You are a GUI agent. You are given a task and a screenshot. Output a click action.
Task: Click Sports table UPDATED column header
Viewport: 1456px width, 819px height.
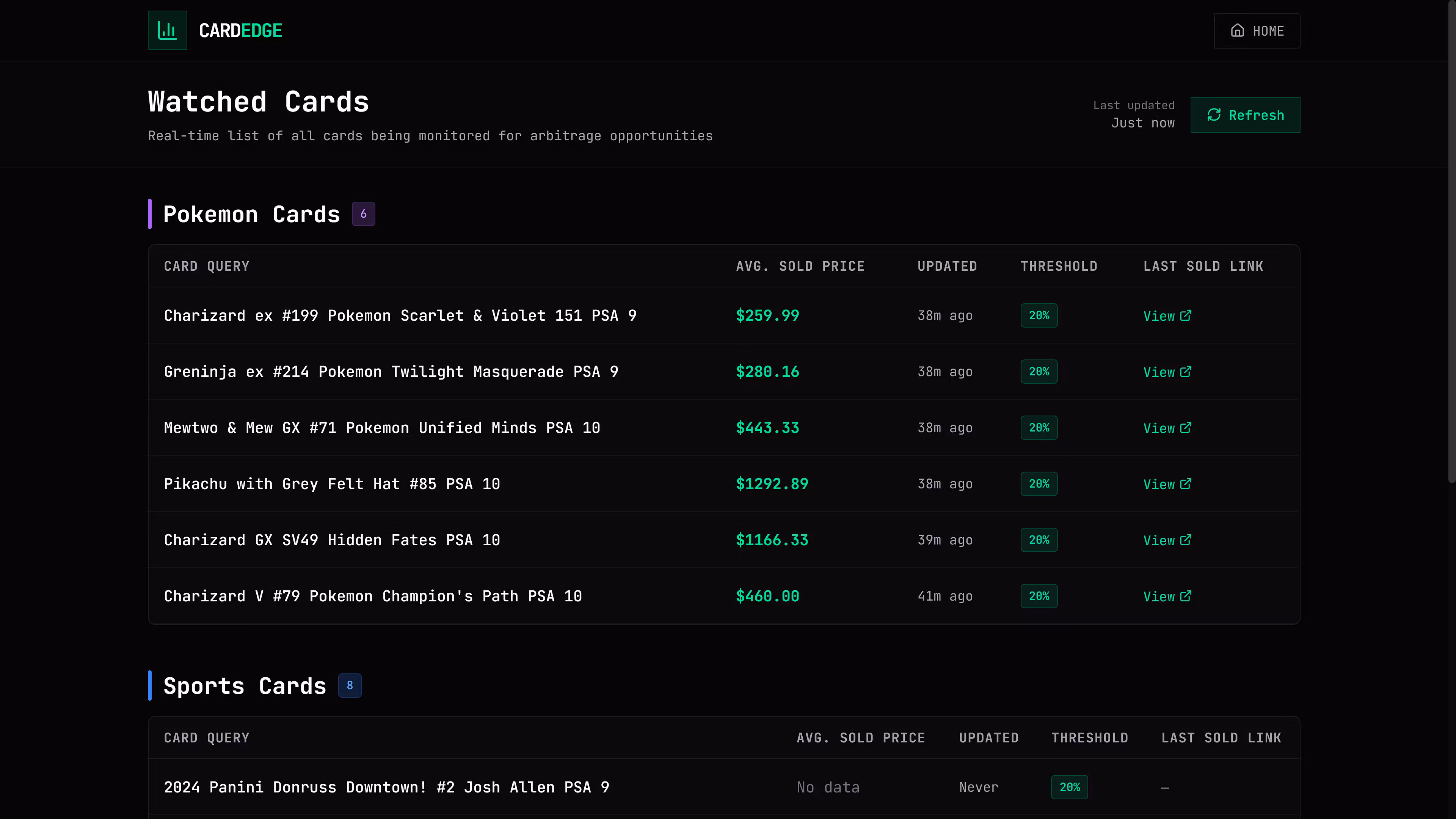pyautogui.click(x=989, y=737)
